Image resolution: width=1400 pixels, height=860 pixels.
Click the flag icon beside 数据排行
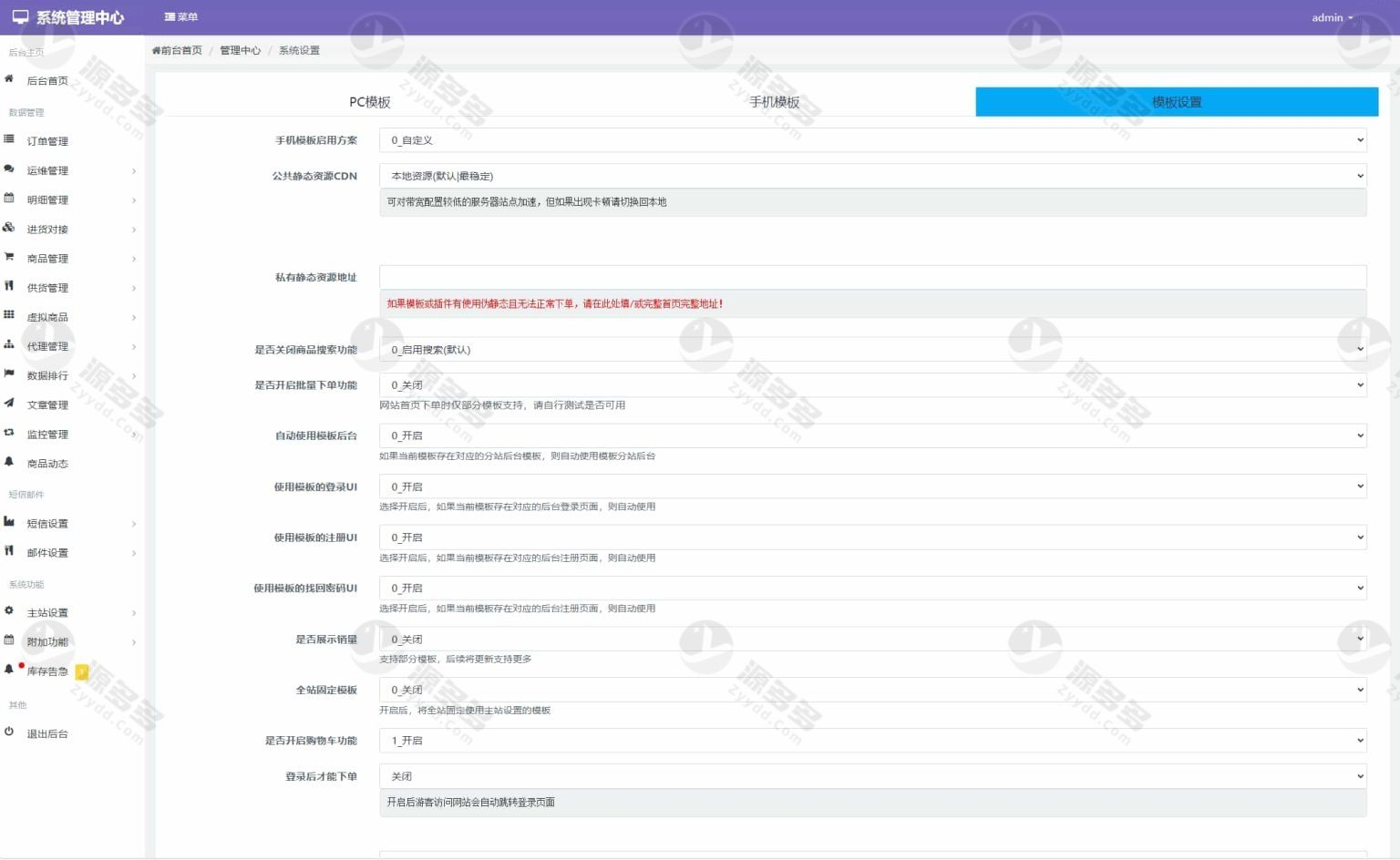(9, 374)
